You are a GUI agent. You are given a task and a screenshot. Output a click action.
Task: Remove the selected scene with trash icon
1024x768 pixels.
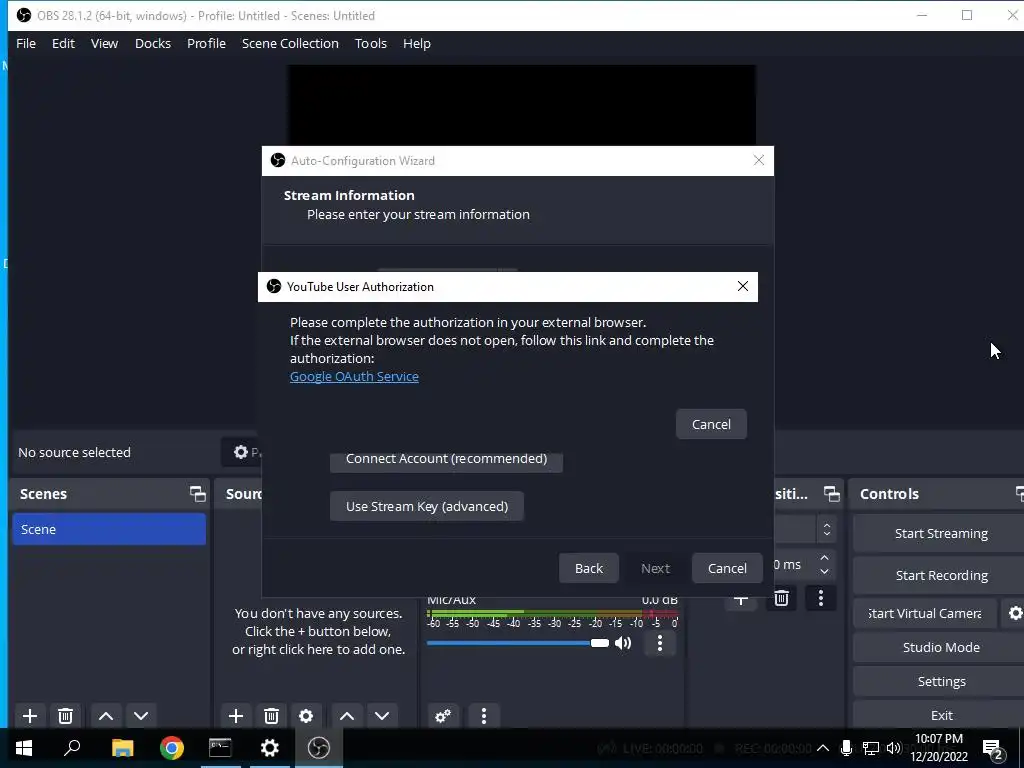[x=65, y=716]
